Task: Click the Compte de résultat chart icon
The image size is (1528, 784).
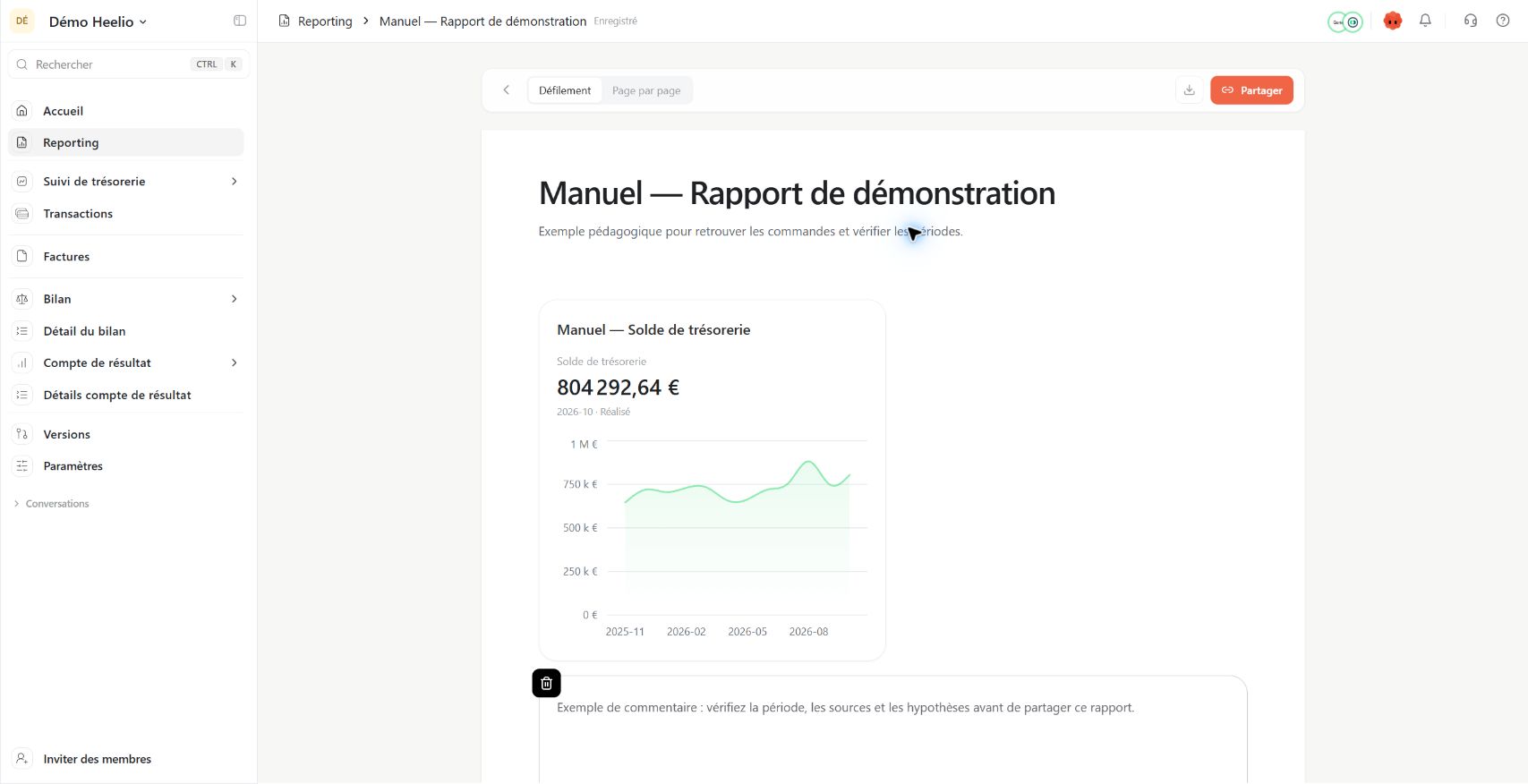Action: [x=22, y=362]
